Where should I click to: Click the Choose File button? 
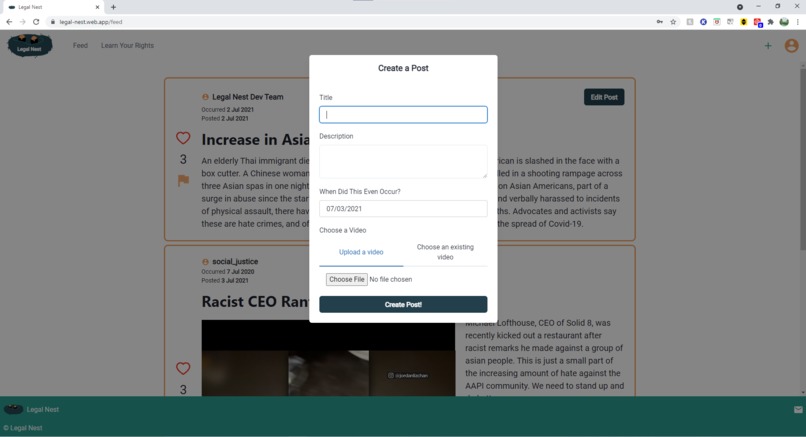[x=346, y=279]
